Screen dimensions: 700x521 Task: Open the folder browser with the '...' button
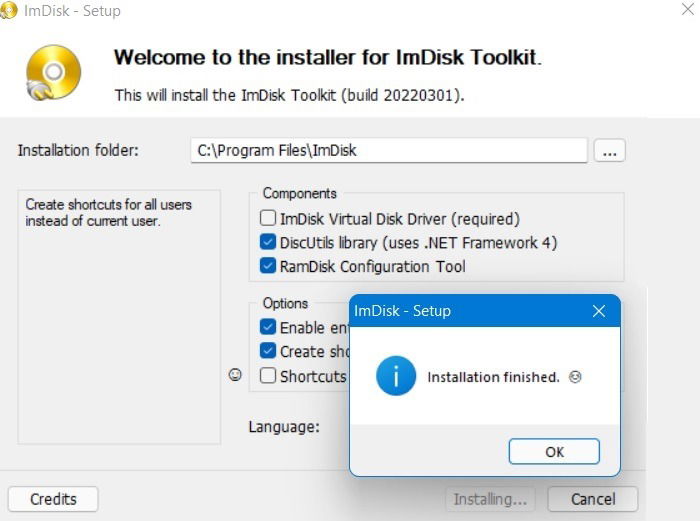point(609,150)
